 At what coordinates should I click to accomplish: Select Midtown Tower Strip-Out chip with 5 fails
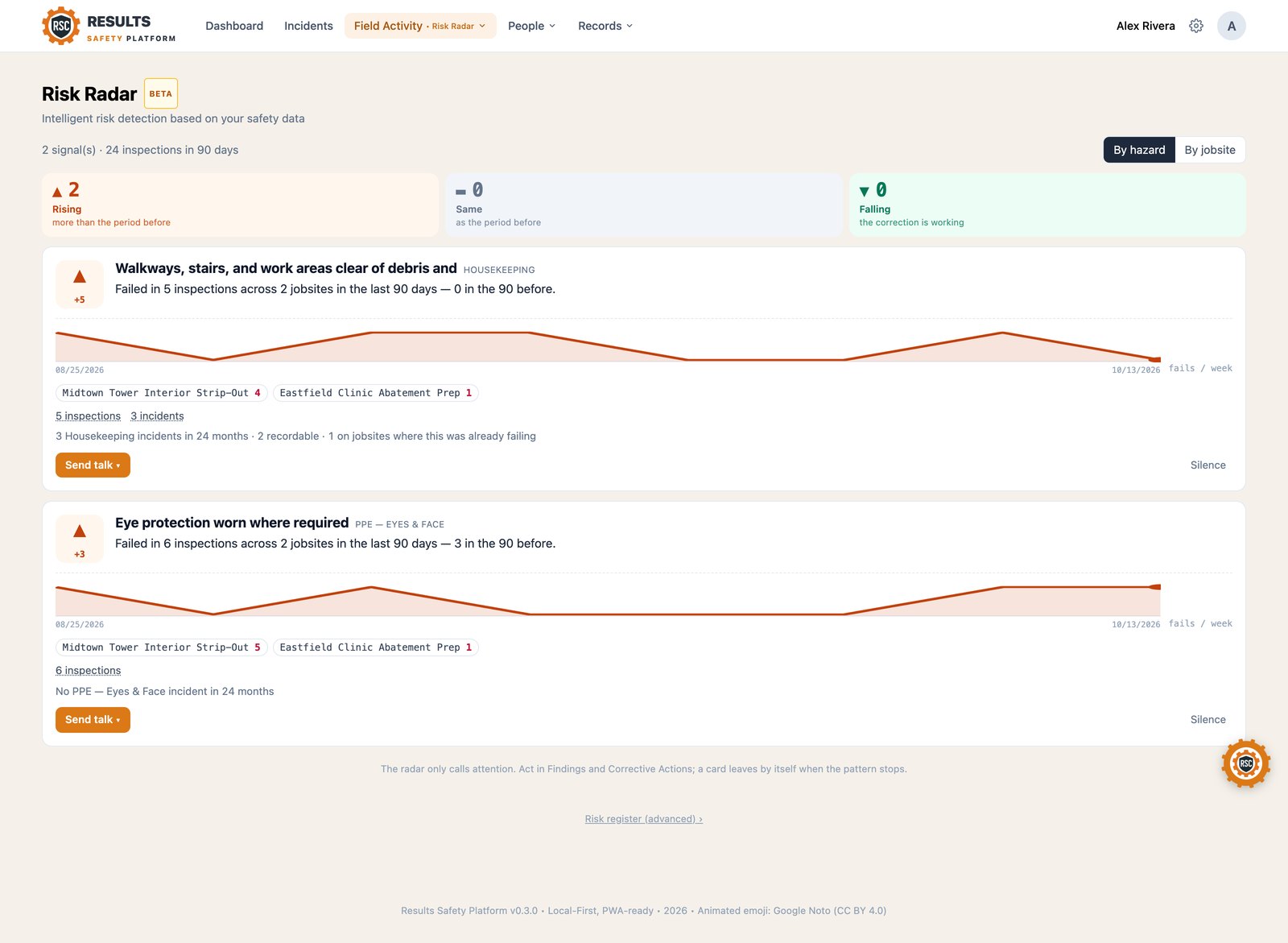(161, 647)
